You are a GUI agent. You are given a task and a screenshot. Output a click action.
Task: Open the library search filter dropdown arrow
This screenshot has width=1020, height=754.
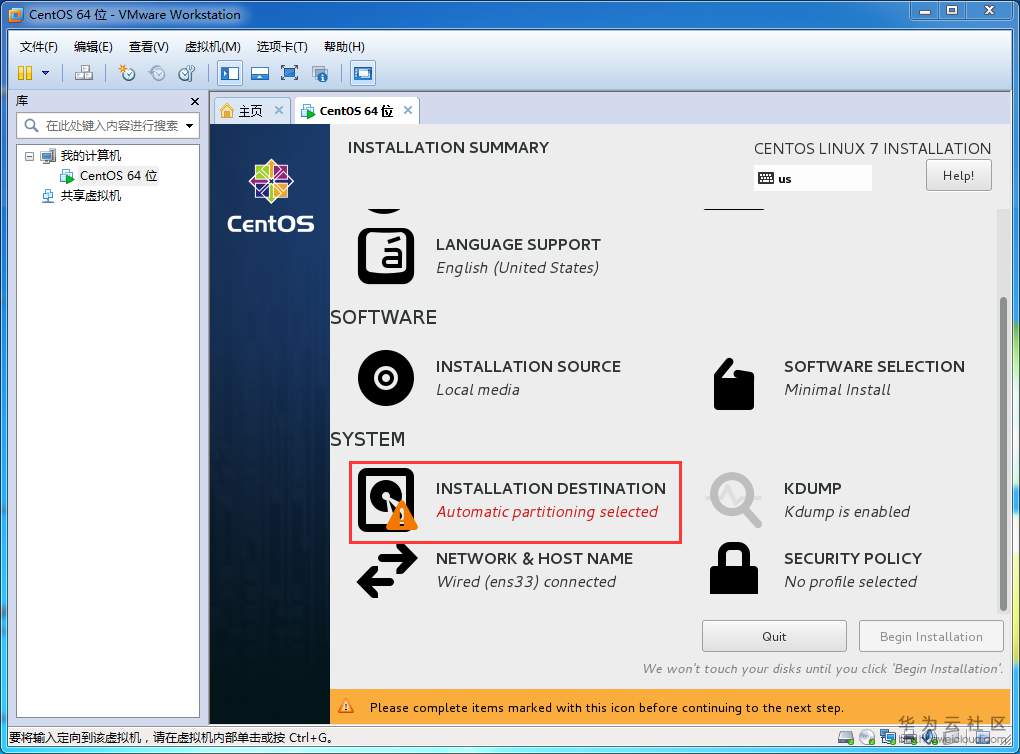pos(190,126)
